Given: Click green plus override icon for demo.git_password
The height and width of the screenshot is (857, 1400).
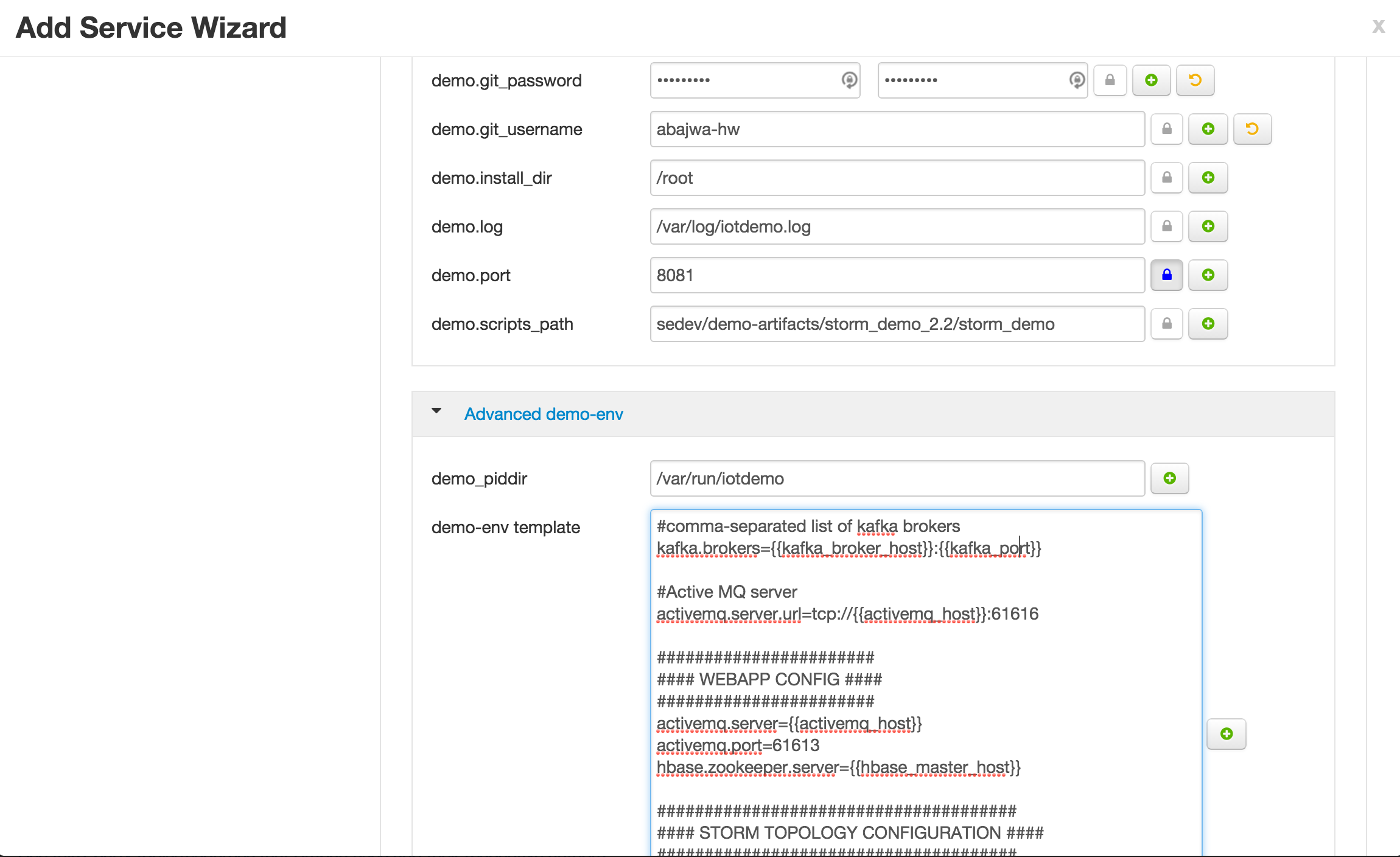Looking at the screenshot, I should (x=1151, y=80).
